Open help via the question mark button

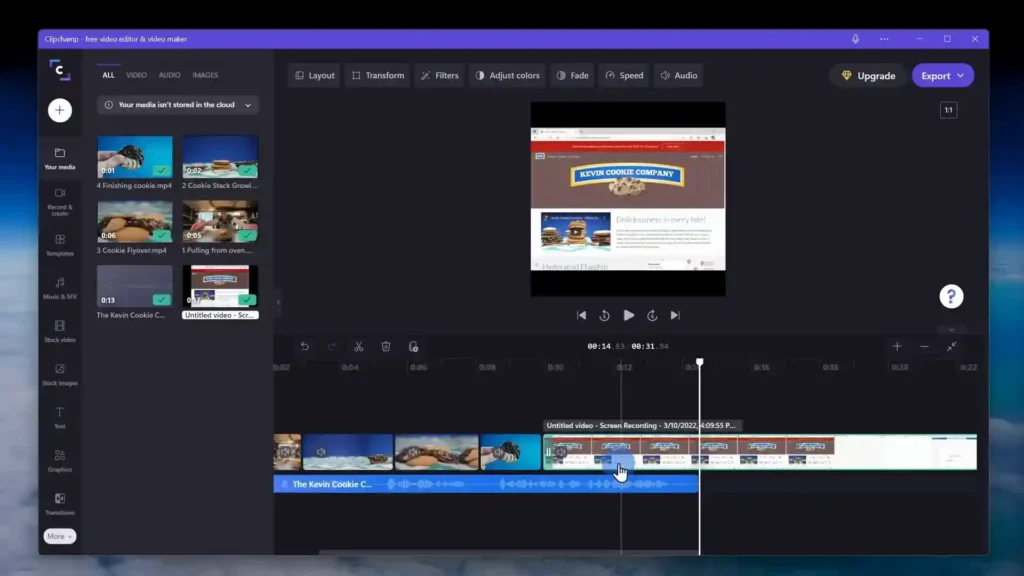coord(951,295)
